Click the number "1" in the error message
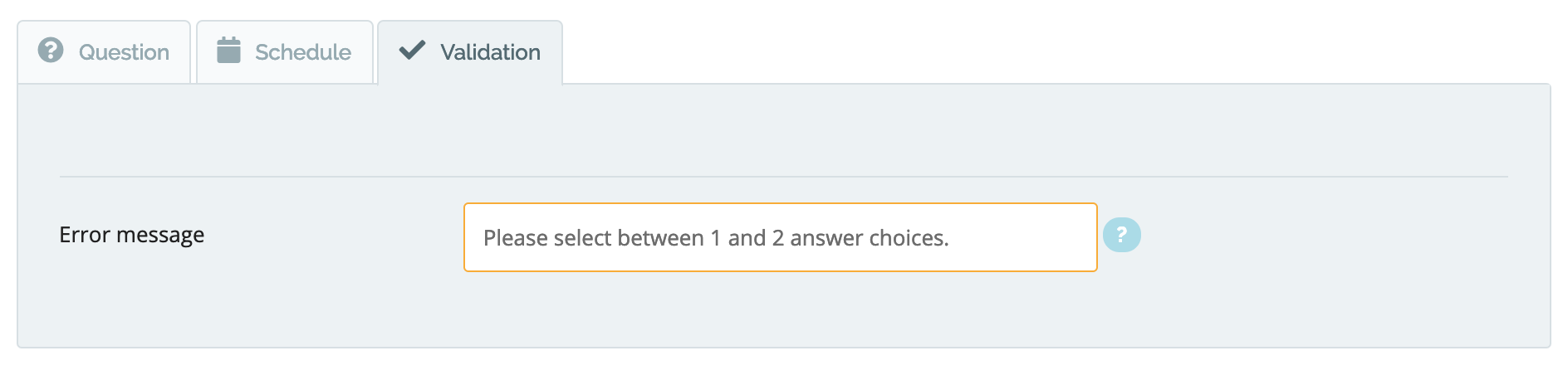This screenshot has width=1568, height=375. pos(715,238)
